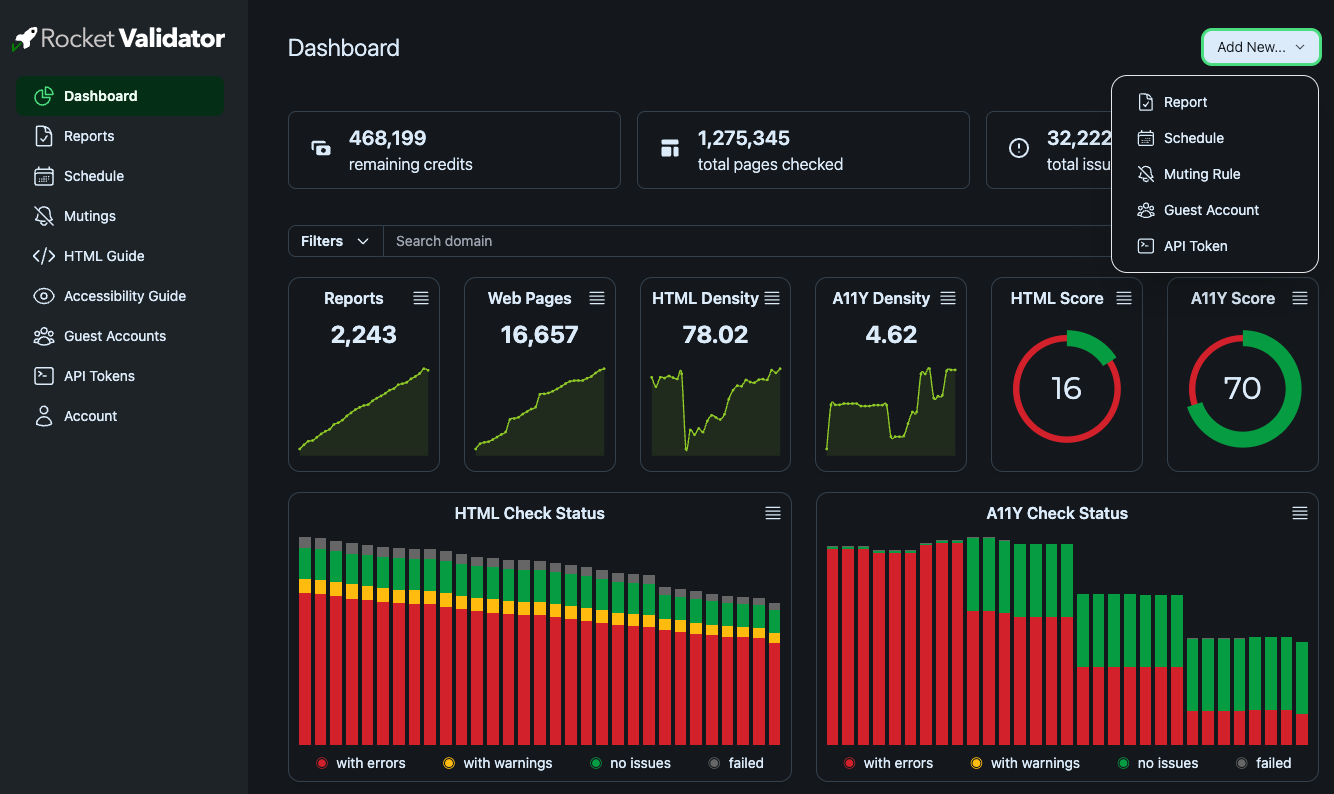The image size is (1334, 794).
Task: Open the A11Y Density chart menu
Action: pos(948,298)
